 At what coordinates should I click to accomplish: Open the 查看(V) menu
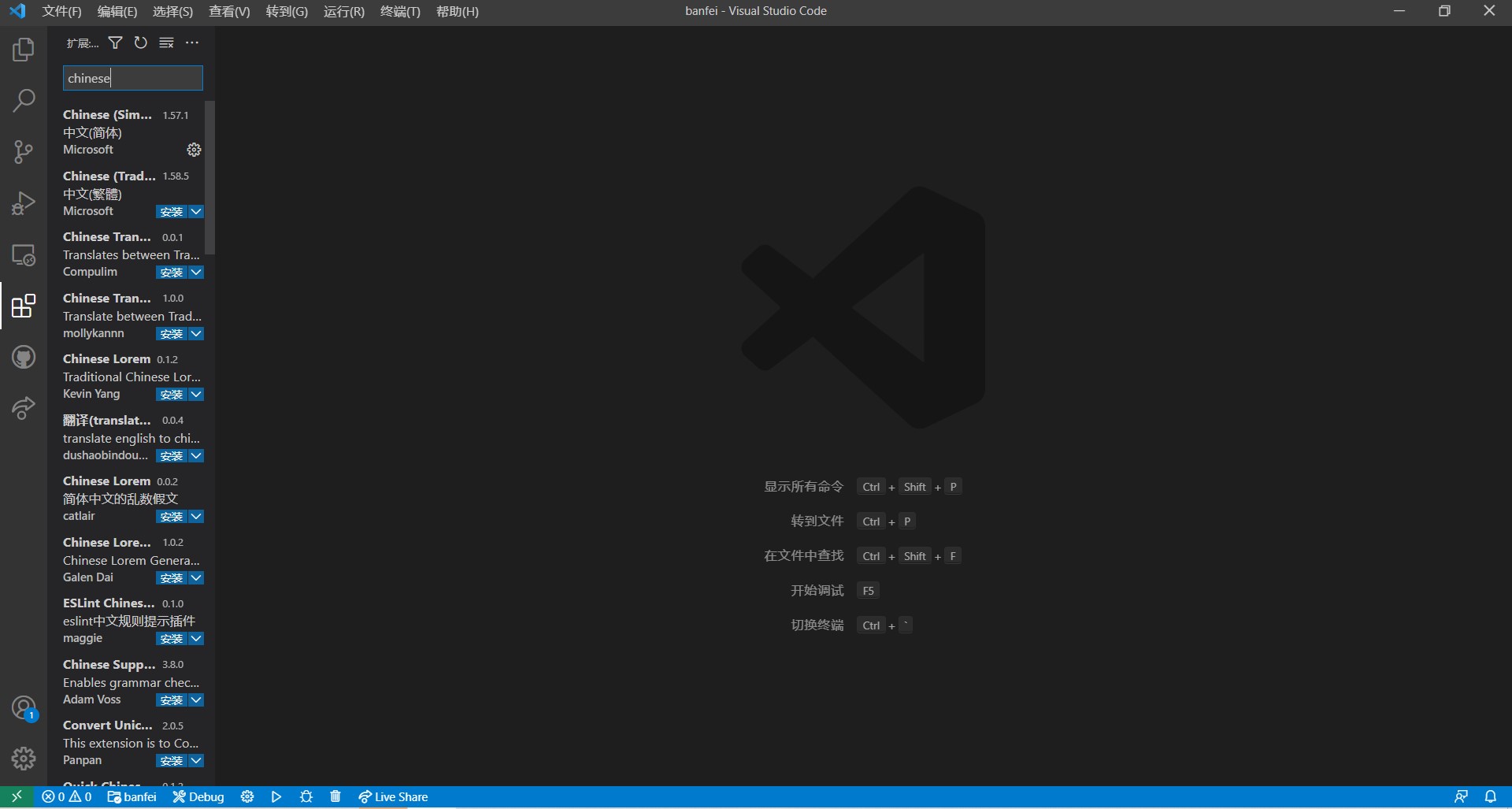(229, 12)
